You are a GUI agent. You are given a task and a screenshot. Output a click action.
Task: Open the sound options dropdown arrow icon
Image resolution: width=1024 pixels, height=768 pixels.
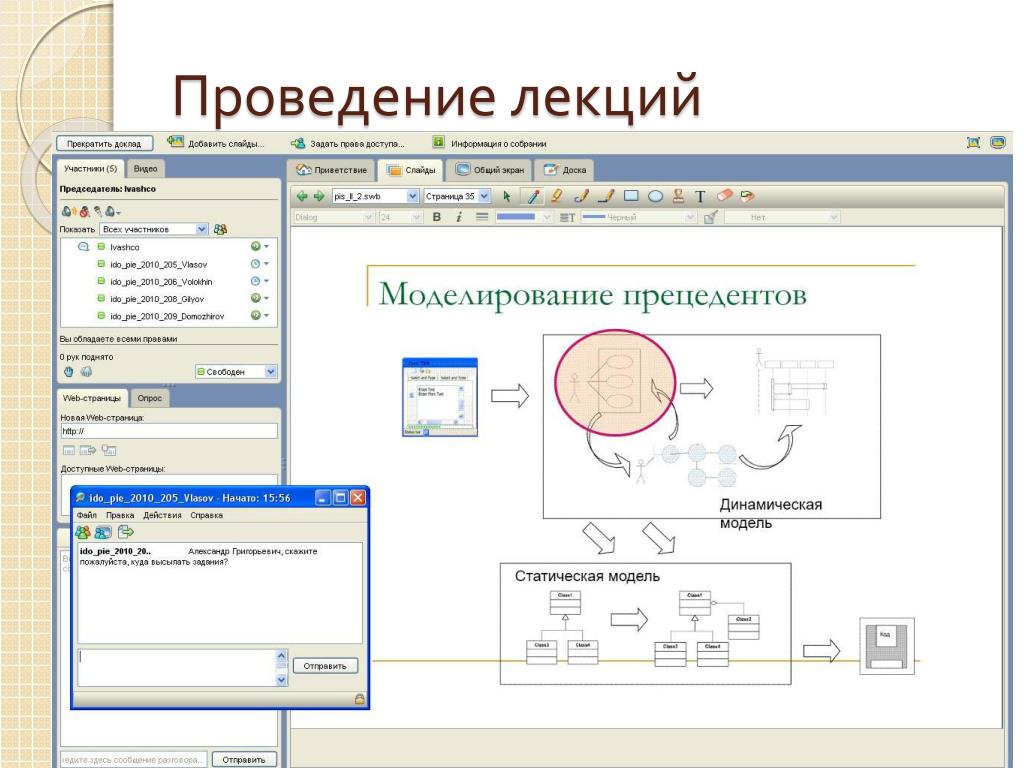click(x=113, y=212)
